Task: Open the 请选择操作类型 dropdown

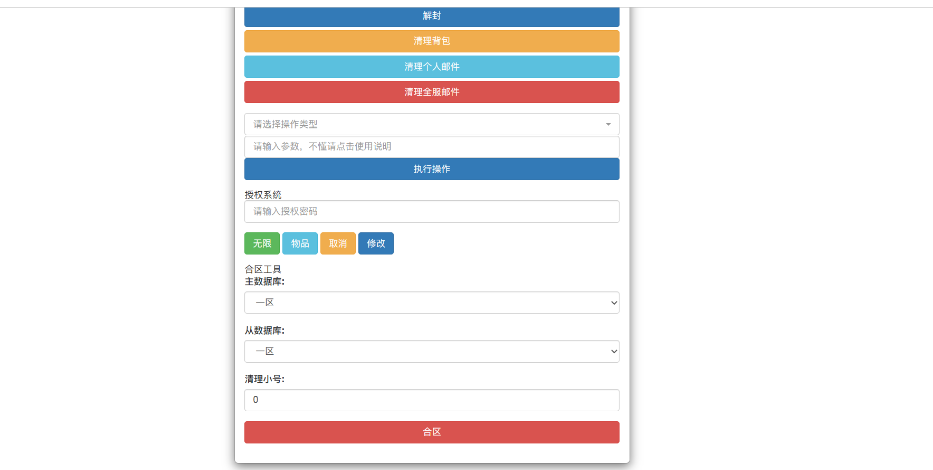Action: (x=431, y=124)
